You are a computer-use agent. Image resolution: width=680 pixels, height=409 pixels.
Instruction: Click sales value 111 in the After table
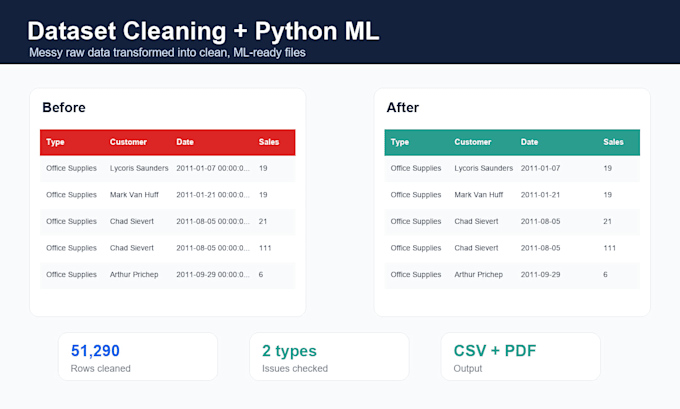point(609,248)
